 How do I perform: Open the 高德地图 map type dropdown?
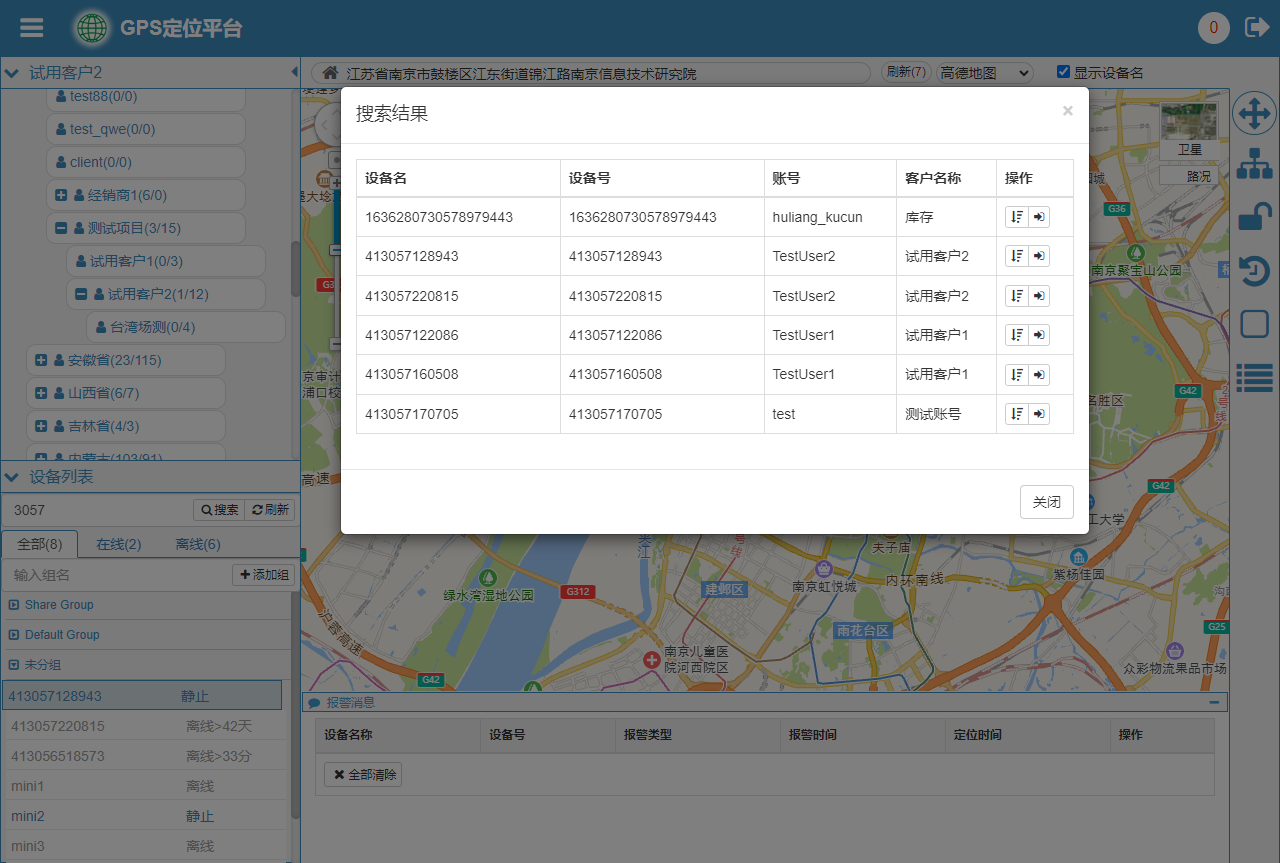click(984, 73)
